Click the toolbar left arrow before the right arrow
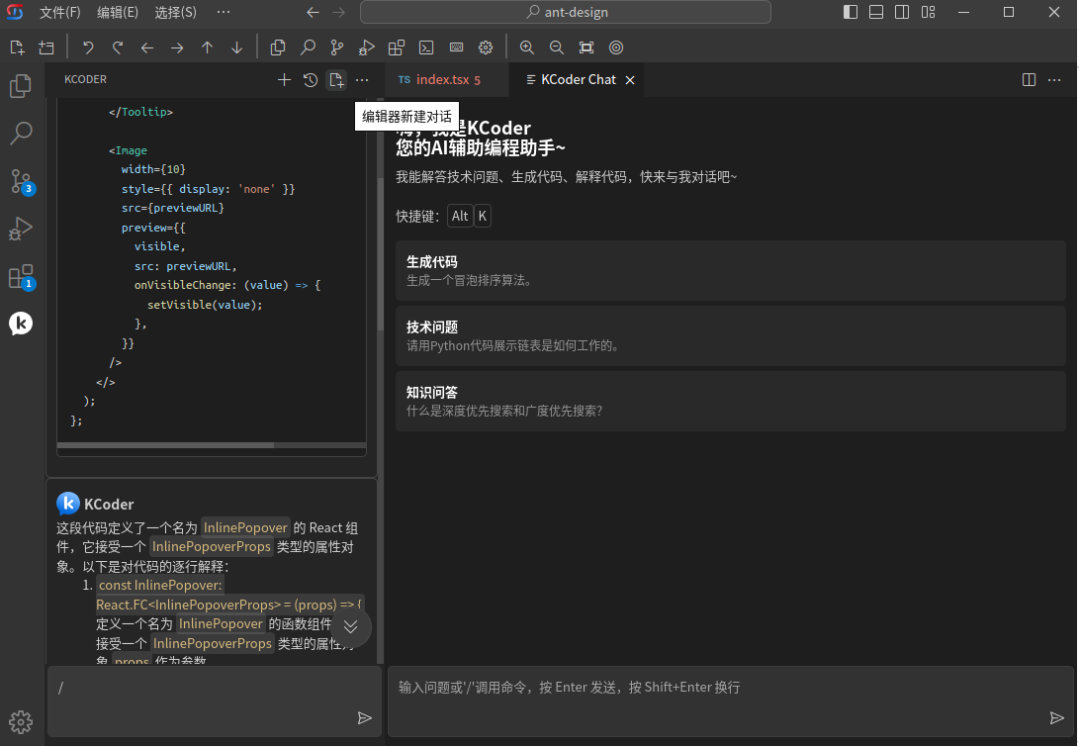The image size is (1080, 747). tap(147, 48)
